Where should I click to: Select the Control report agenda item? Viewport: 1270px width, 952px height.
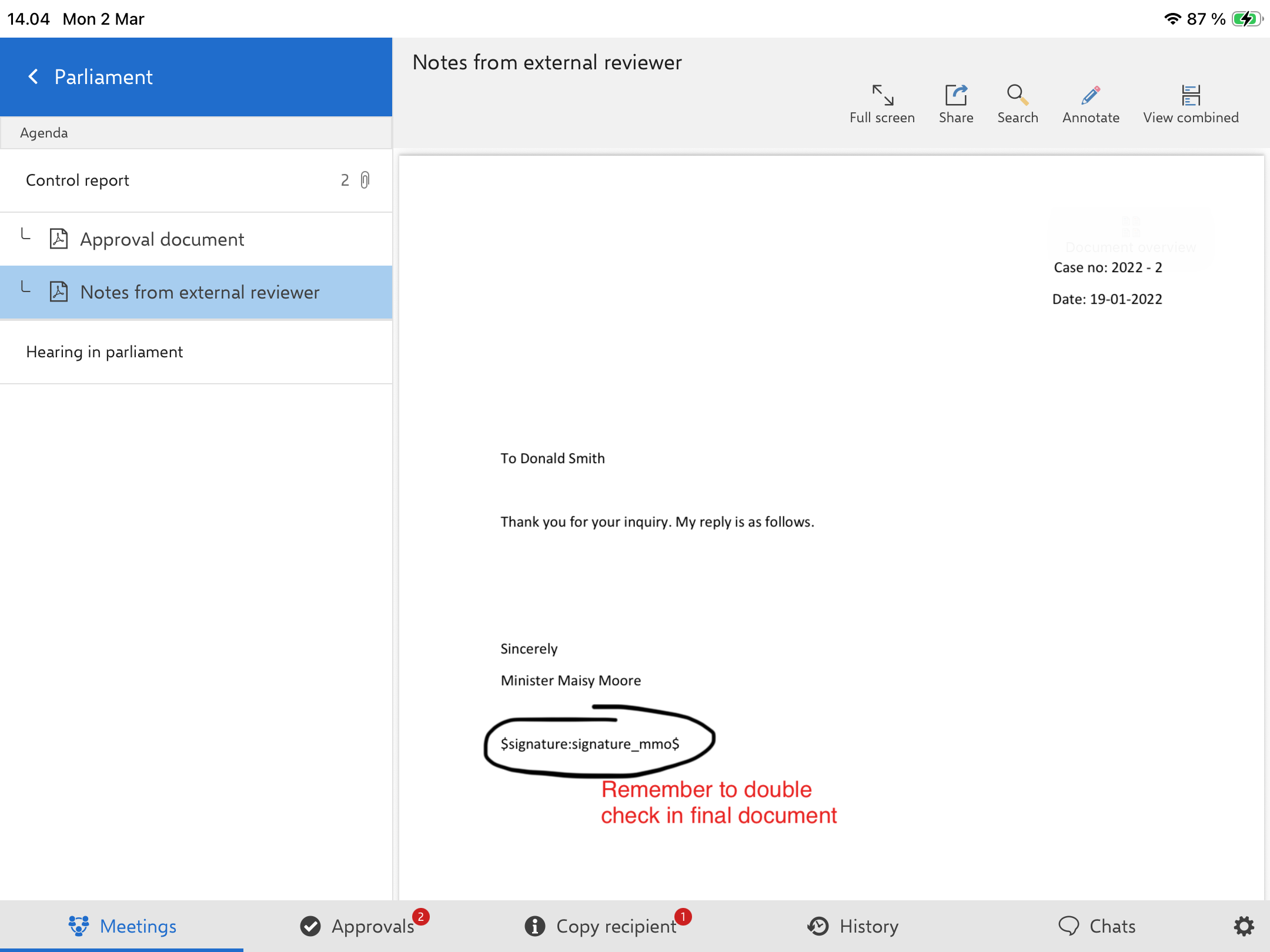point(196,180)
